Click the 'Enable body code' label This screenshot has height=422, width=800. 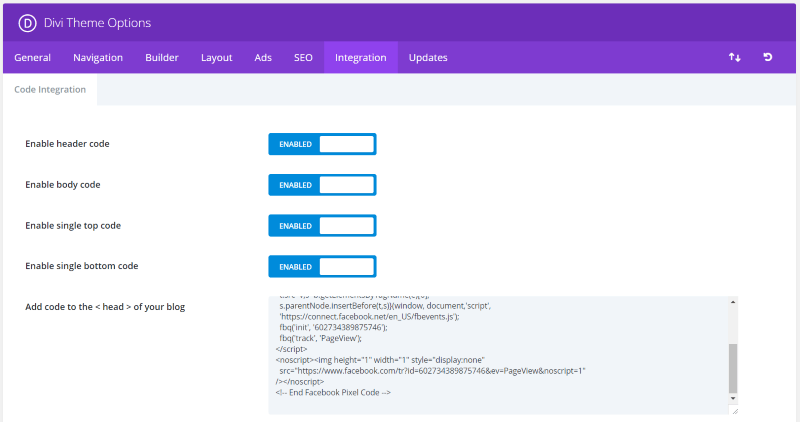(63, 185)
